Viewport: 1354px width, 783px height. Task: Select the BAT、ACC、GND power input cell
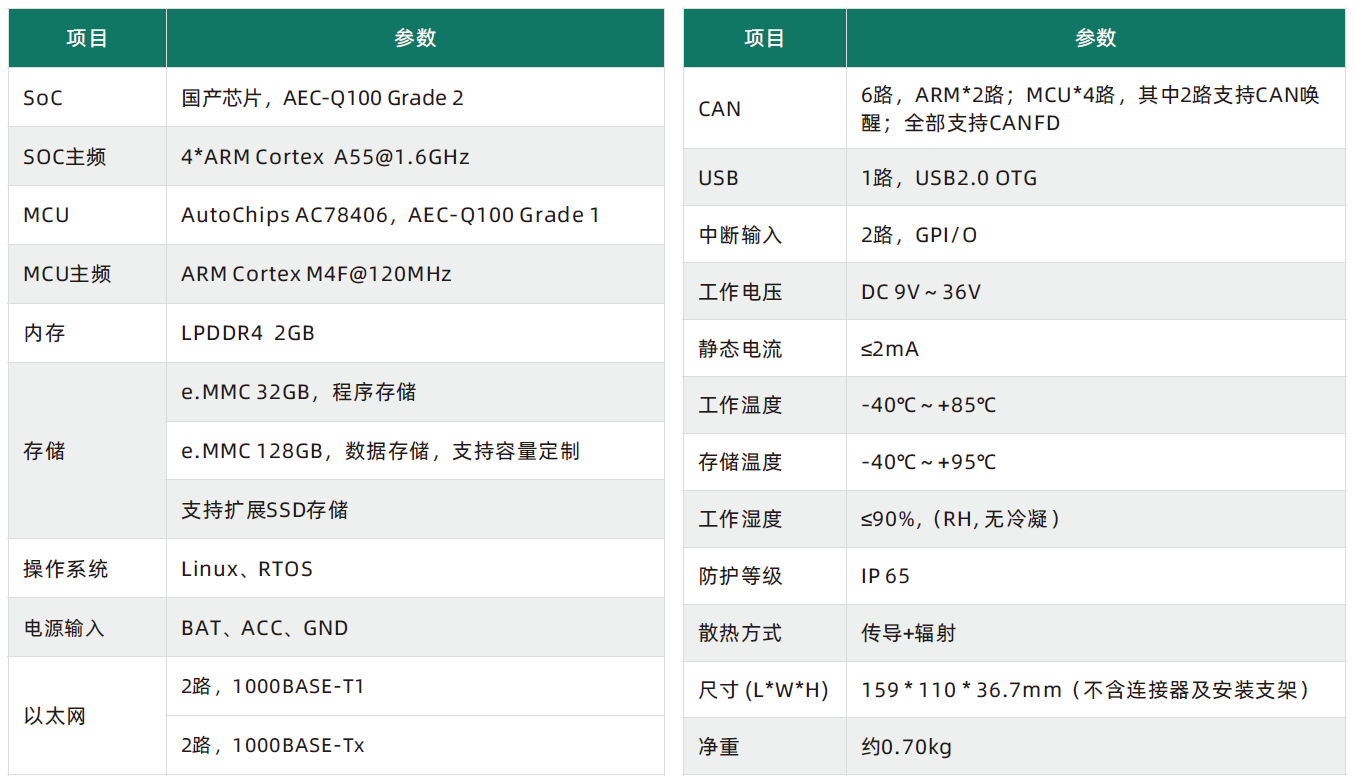coord(415,628)
